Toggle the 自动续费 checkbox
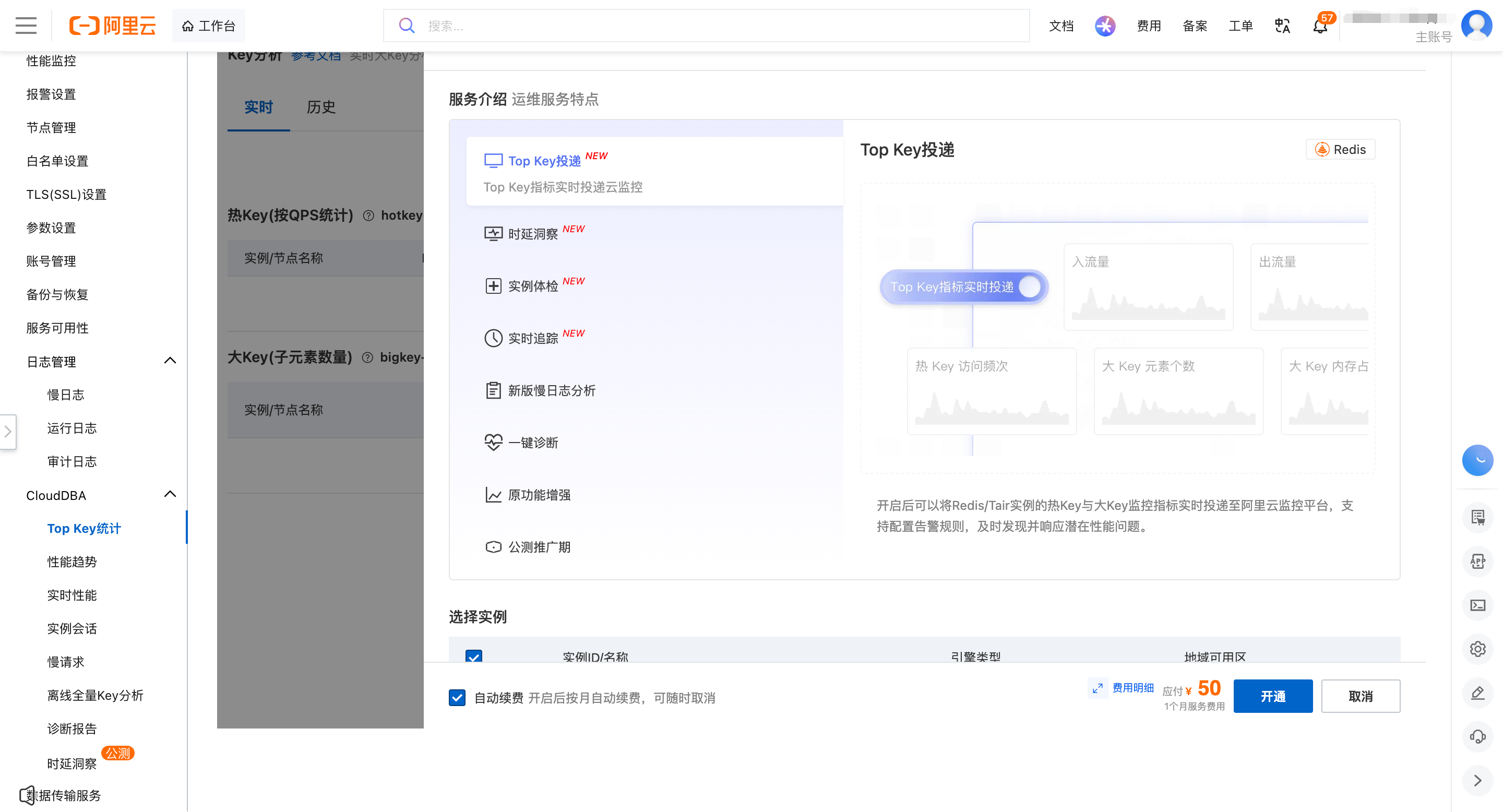Screen dimensions: 1503x812 tap(457, 698)
